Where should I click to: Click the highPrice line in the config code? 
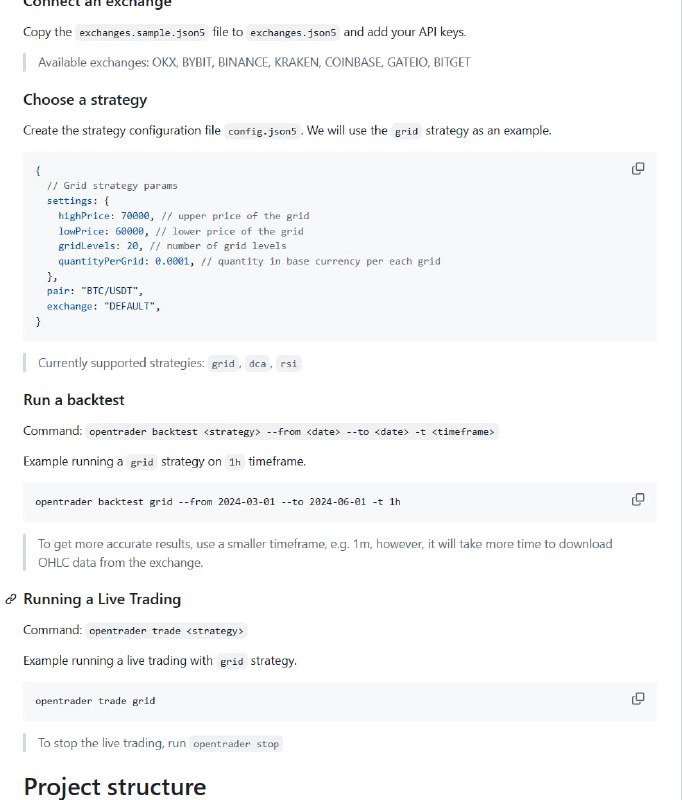pyautogui.click(x=183, y=216)
